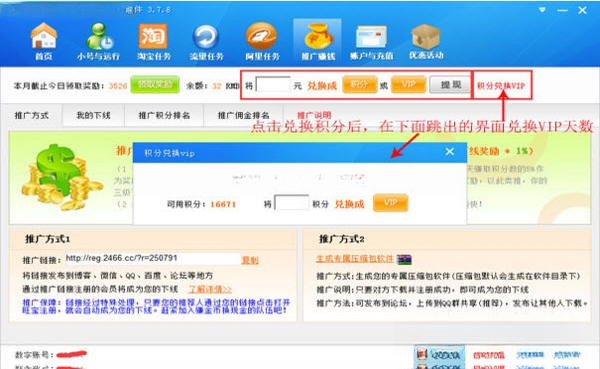This screenshot has height=369, width=600.
Task: Select the 可用积分 value 16671
Action: coord(223,204)
